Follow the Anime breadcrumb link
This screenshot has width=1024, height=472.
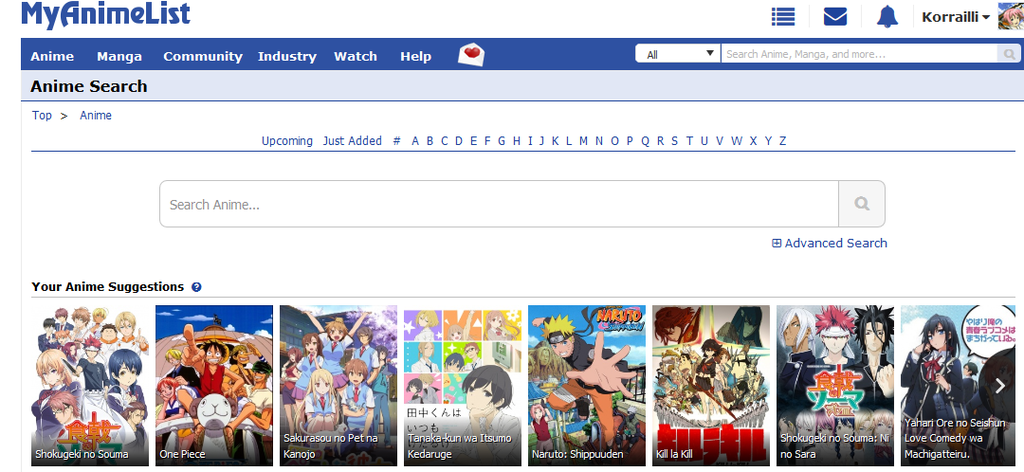[x=96, y=115]
